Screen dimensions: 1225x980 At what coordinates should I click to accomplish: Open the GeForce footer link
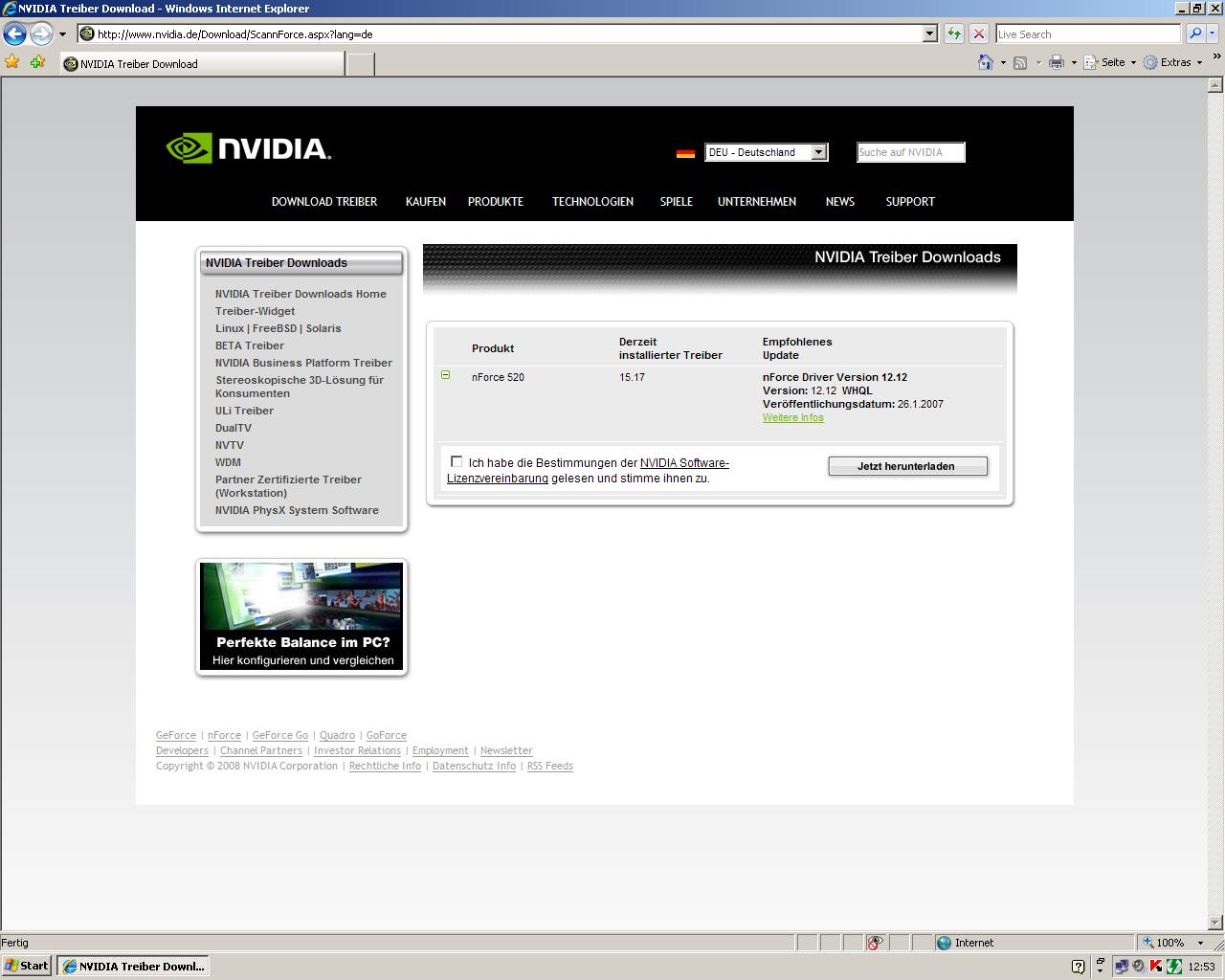point(176,736)
